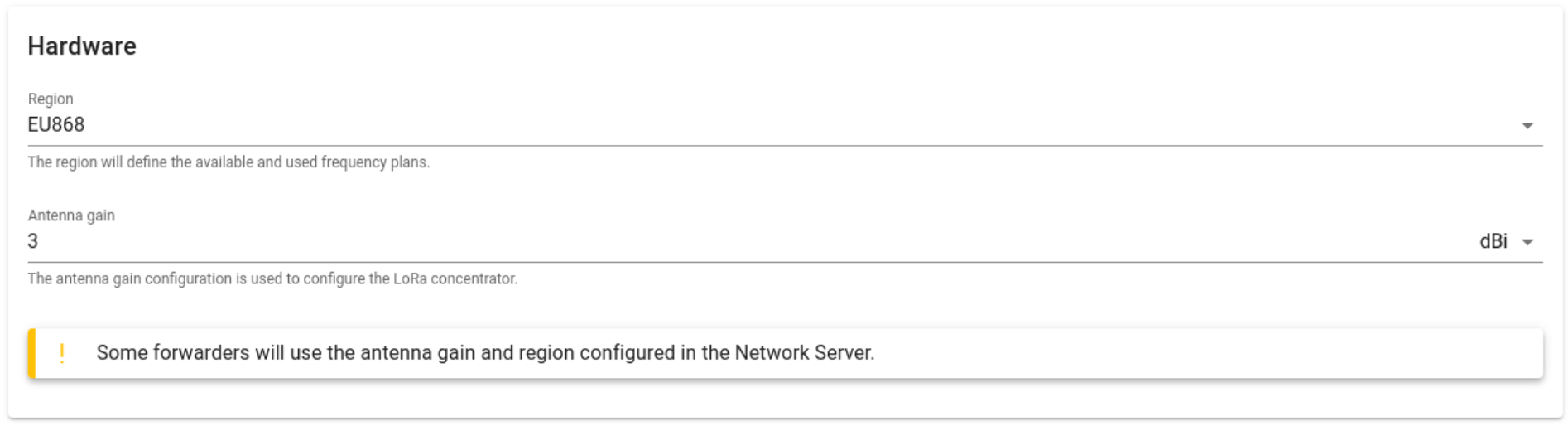1568x426 pixels.
Task: Click the dBi unit label
Action: tap(1493, 241)
